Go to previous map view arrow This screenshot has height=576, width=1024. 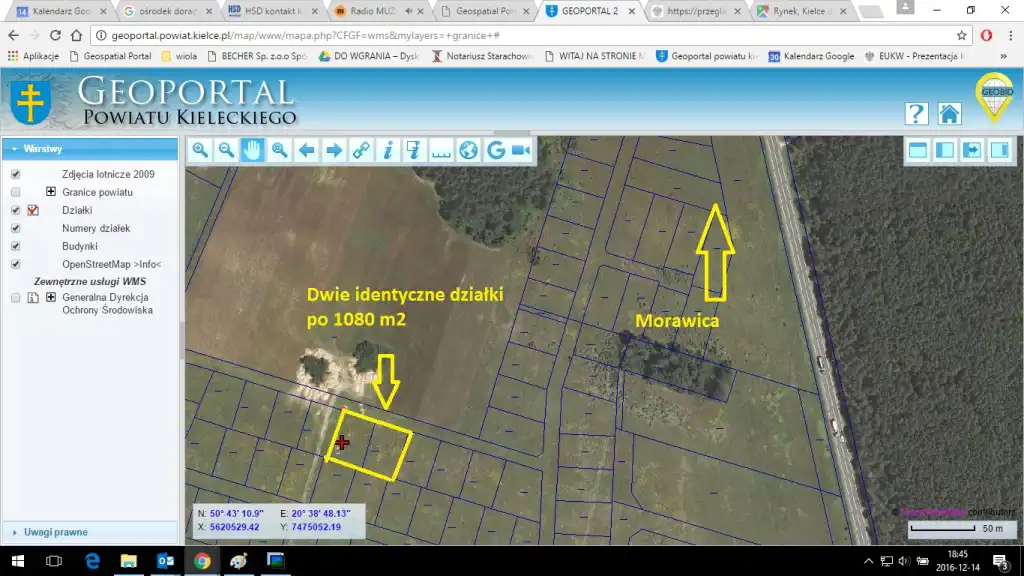307,150
